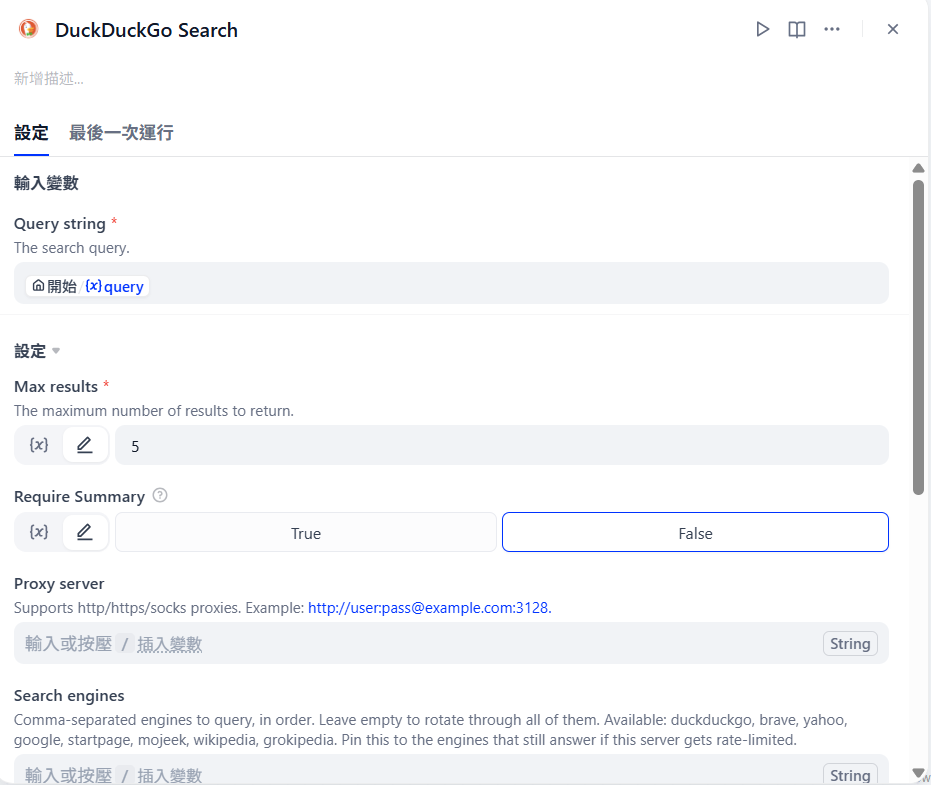
Task: Click the 輸入變數 heading
Action: (x=46, y=183)
